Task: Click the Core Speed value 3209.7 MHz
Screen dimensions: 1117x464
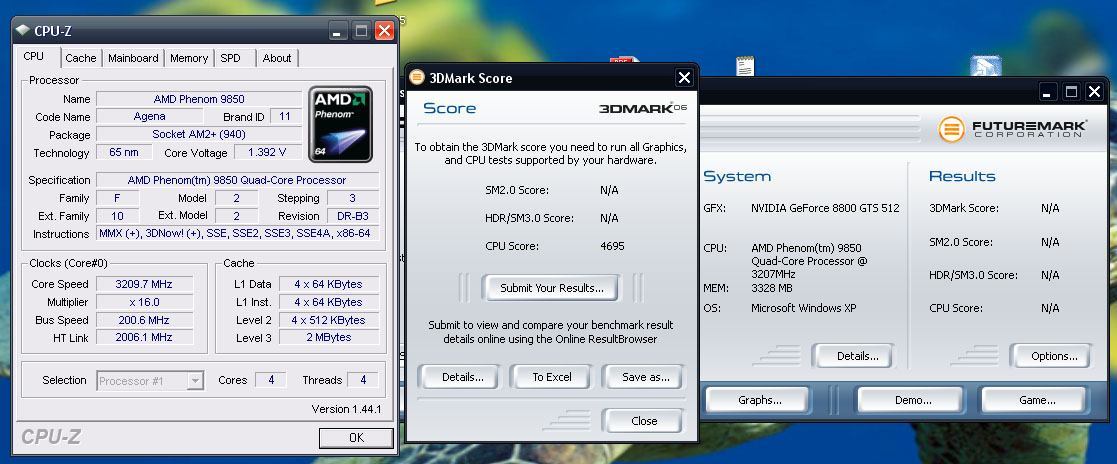Action: (x=147, y=284)
